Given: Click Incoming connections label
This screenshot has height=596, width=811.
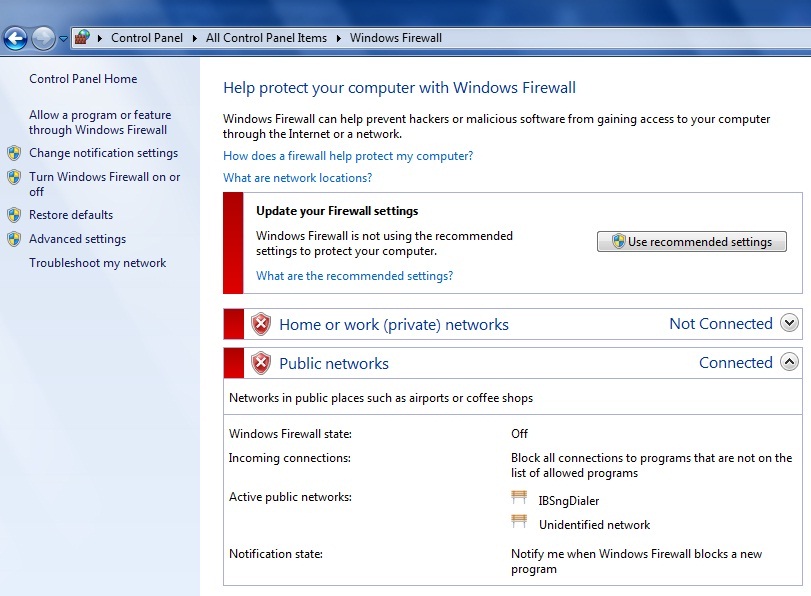Looking at the screenshot, I should coord(290,458).
